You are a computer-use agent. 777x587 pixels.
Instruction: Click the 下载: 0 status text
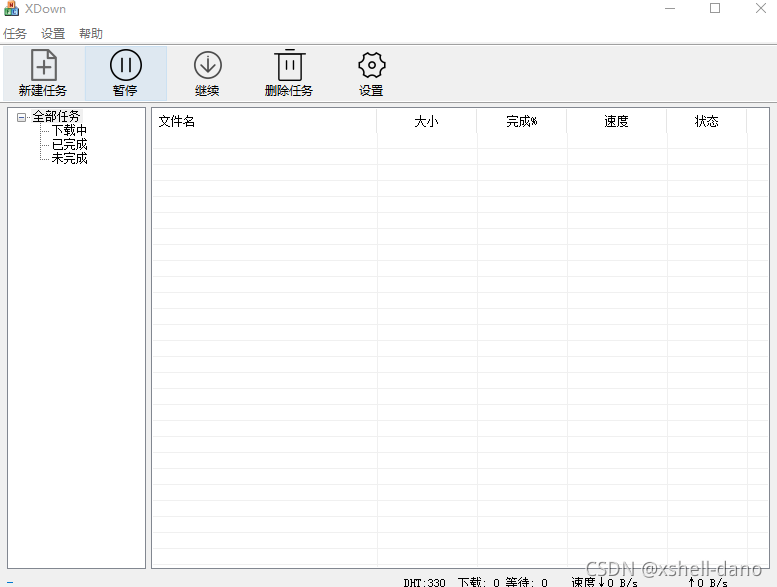[x=479, y=583]
